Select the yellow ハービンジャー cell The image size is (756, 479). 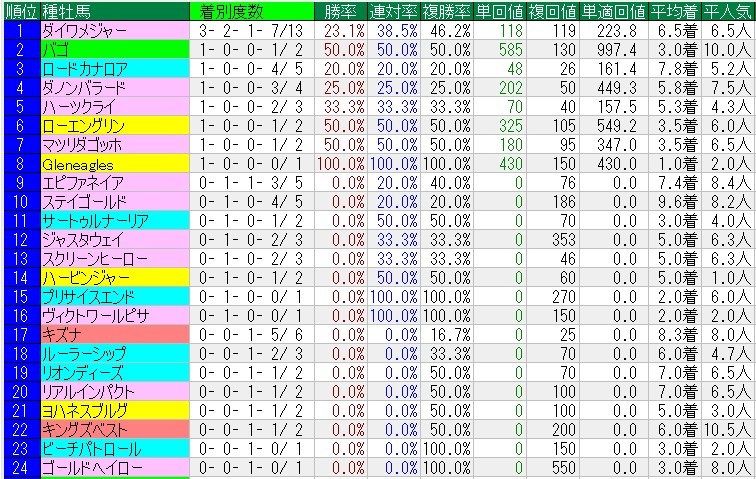115,278
